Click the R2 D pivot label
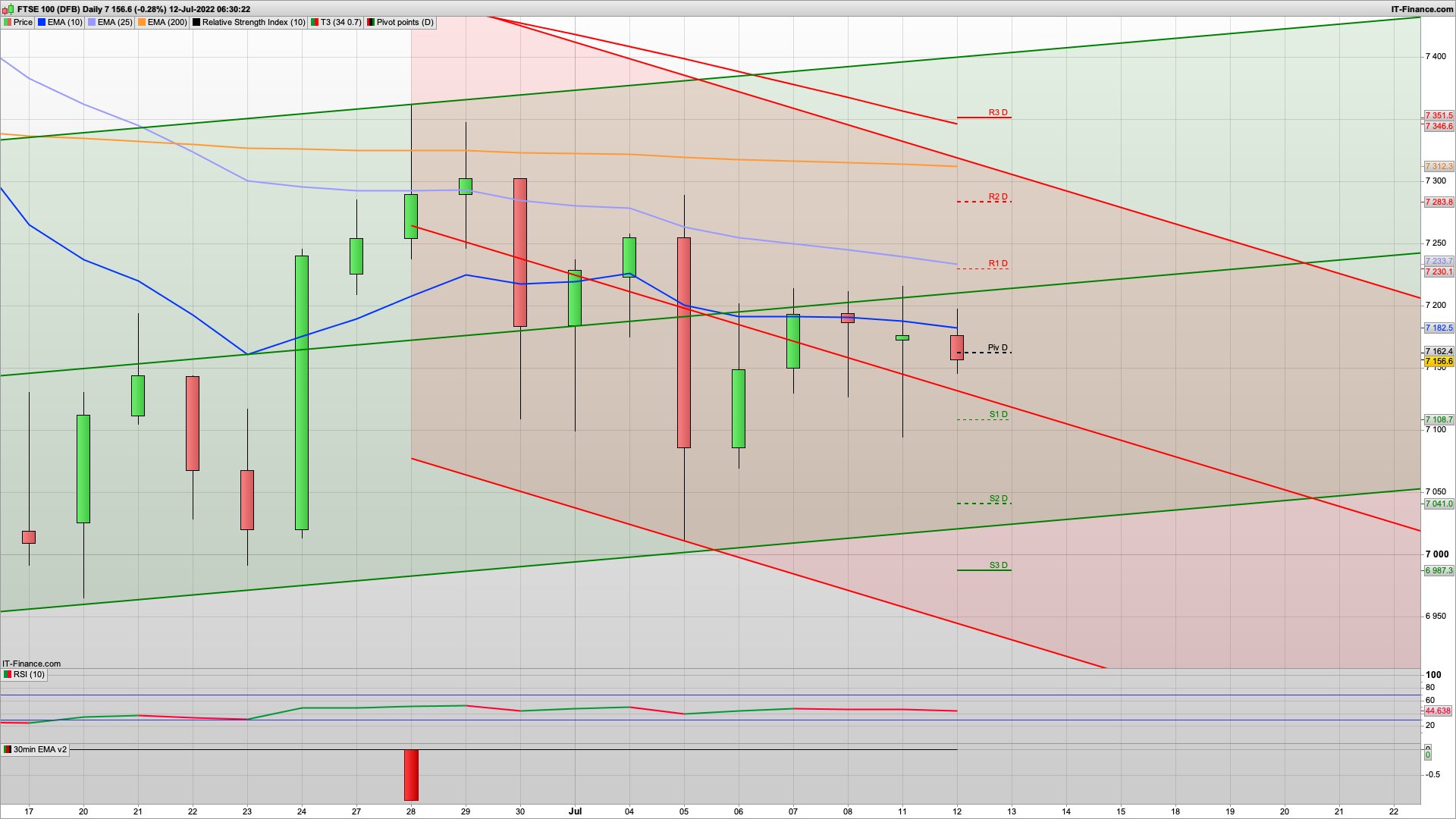The image size is (1456, 819). click(998, 196)
